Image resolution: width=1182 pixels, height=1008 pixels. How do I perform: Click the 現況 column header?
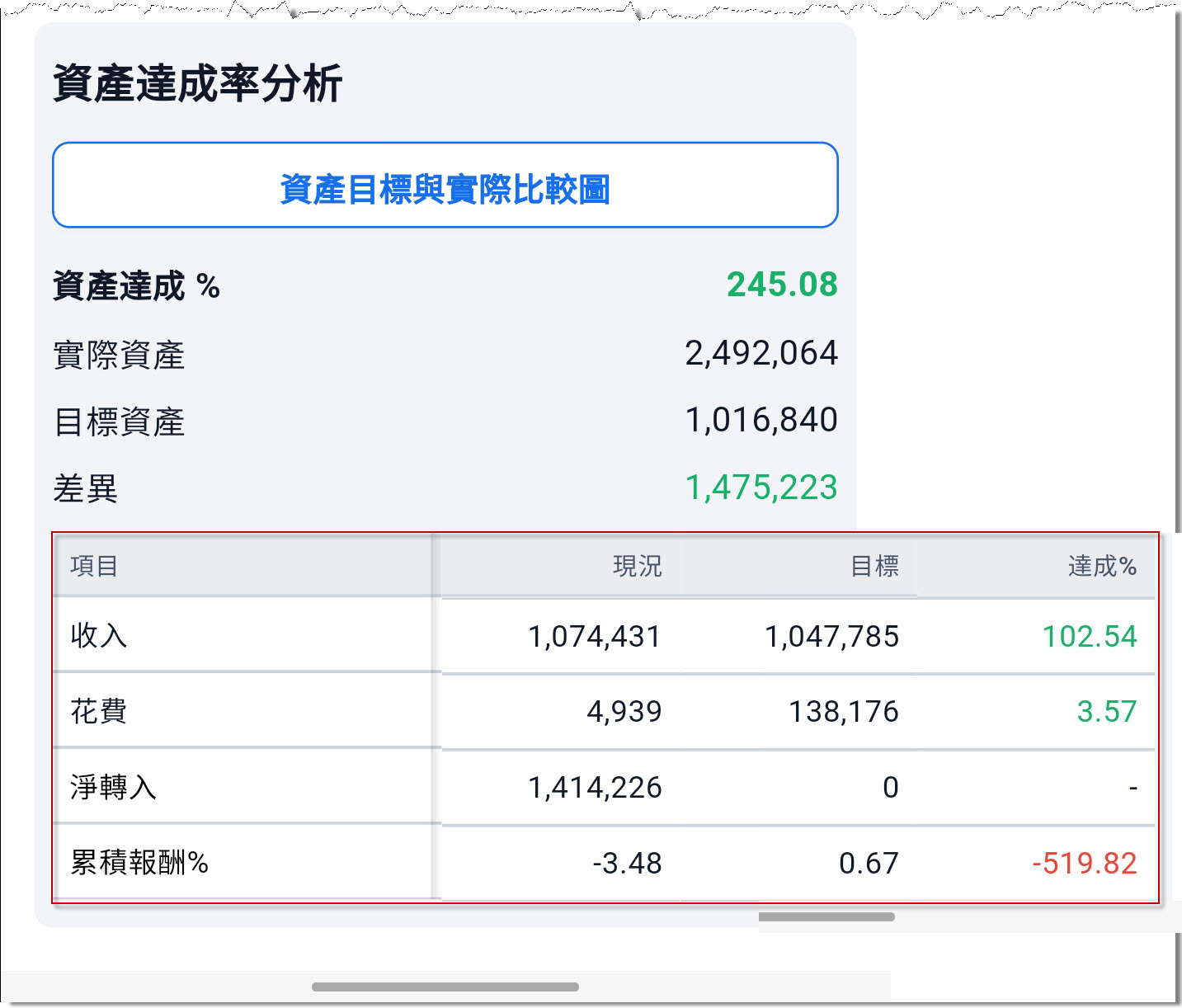(638, 566)
